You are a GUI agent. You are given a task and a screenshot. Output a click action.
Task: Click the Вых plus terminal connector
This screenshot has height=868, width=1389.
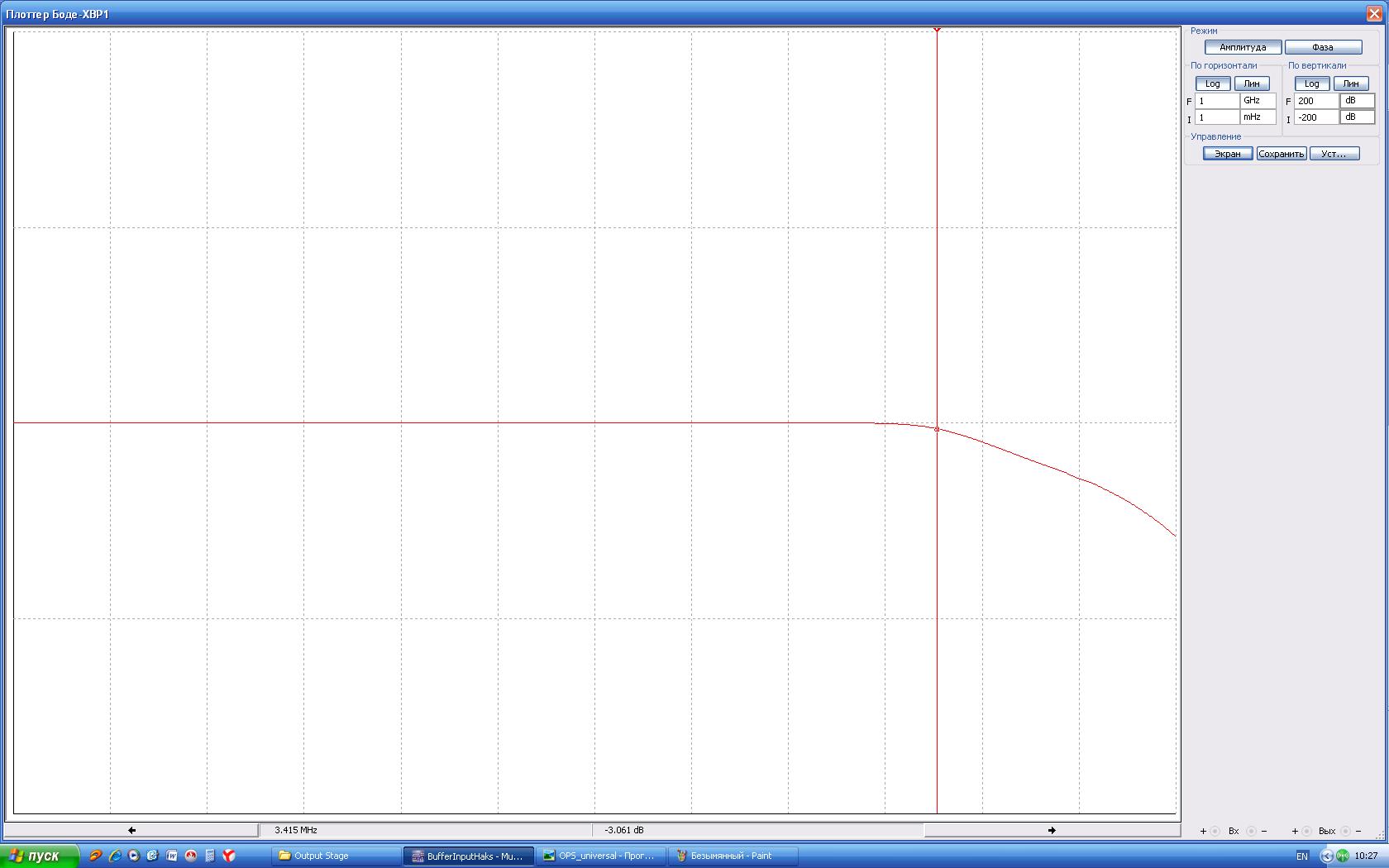click(1307, 832)
